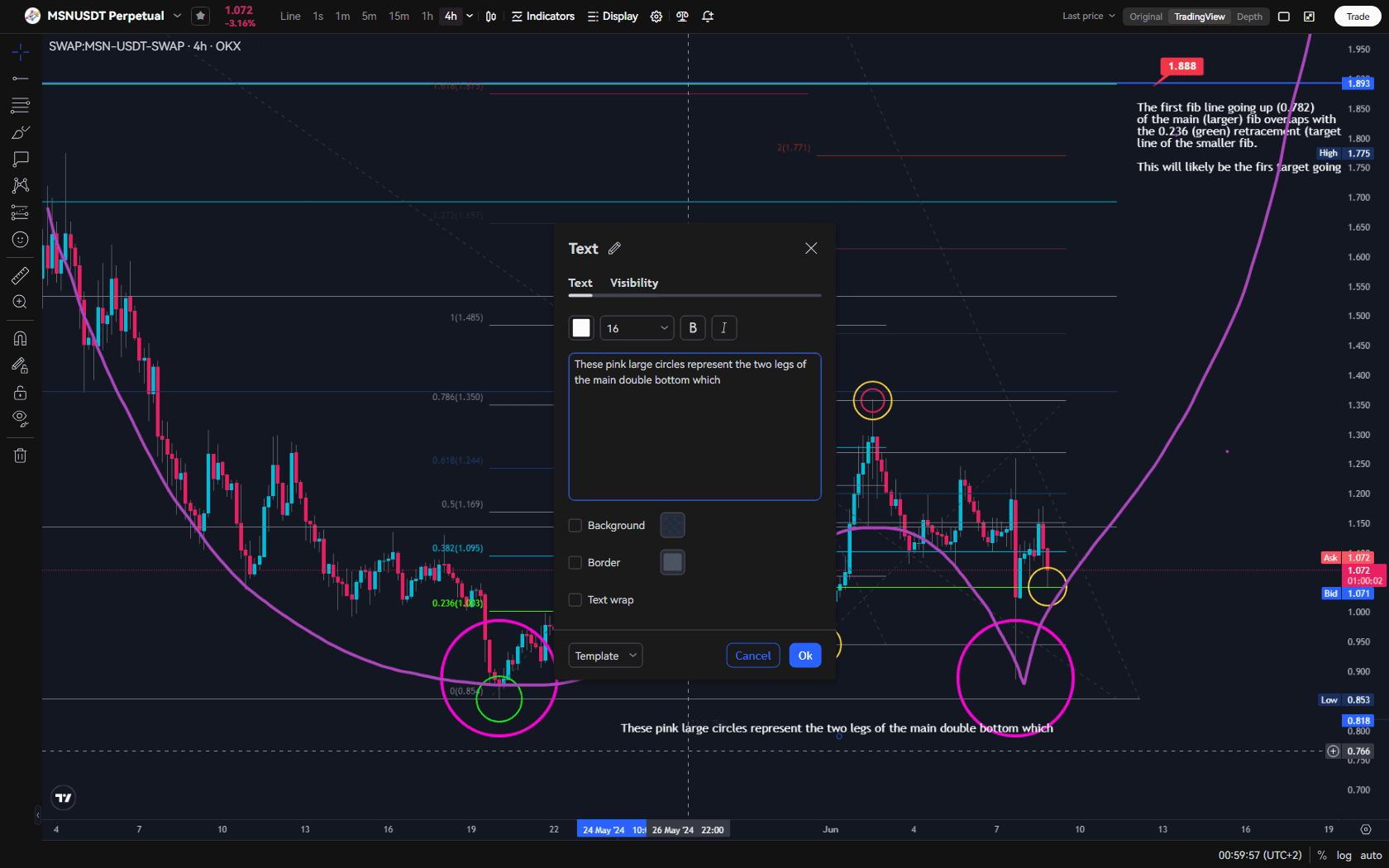The image size is (1389, 868).
Task: Select the crosshair cursor tool
Action: 21,52
